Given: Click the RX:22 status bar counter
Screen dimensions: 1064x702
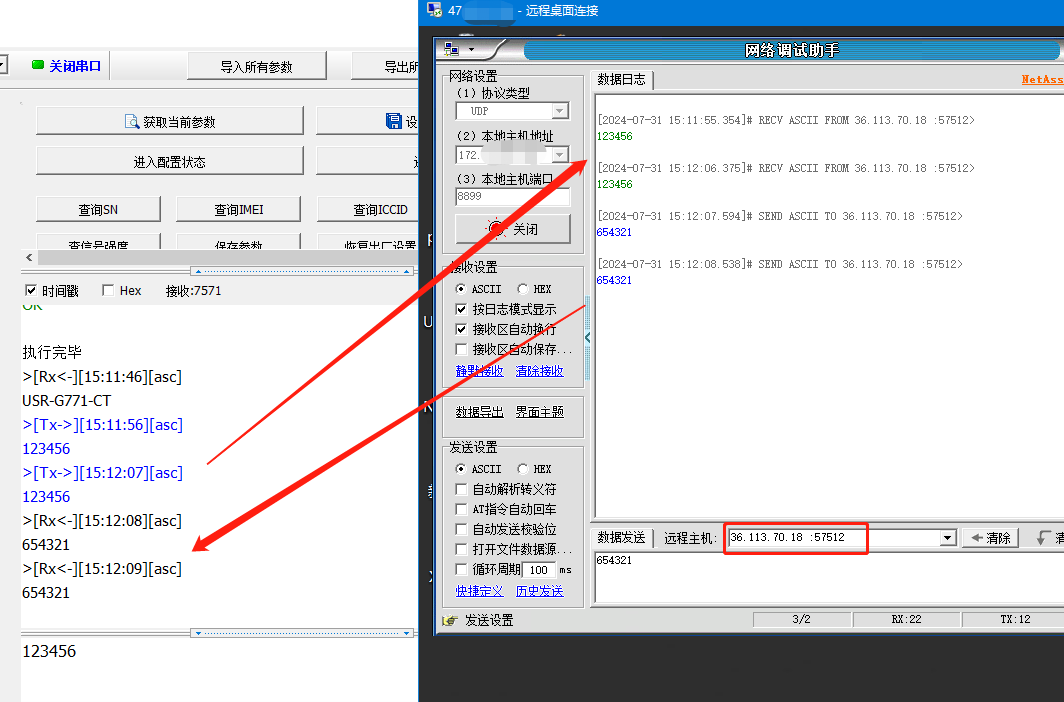Looking at the screenshot, I should click(x=907, y=619).
